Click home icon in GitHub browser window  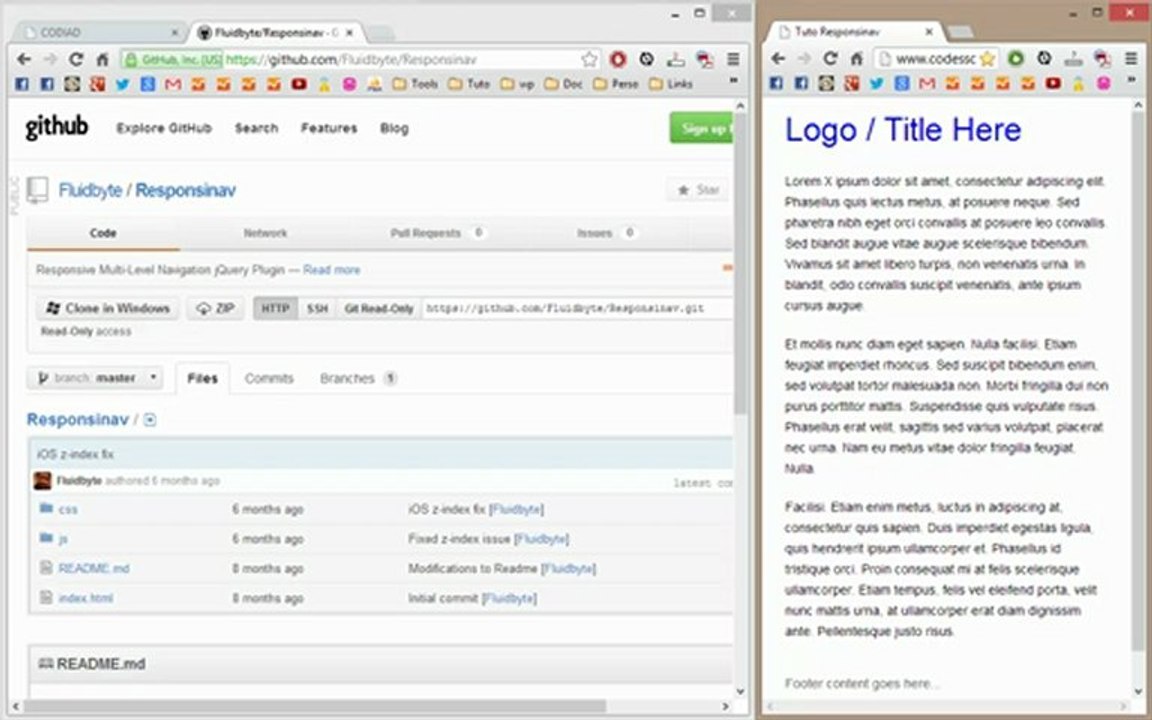point(102,60)
